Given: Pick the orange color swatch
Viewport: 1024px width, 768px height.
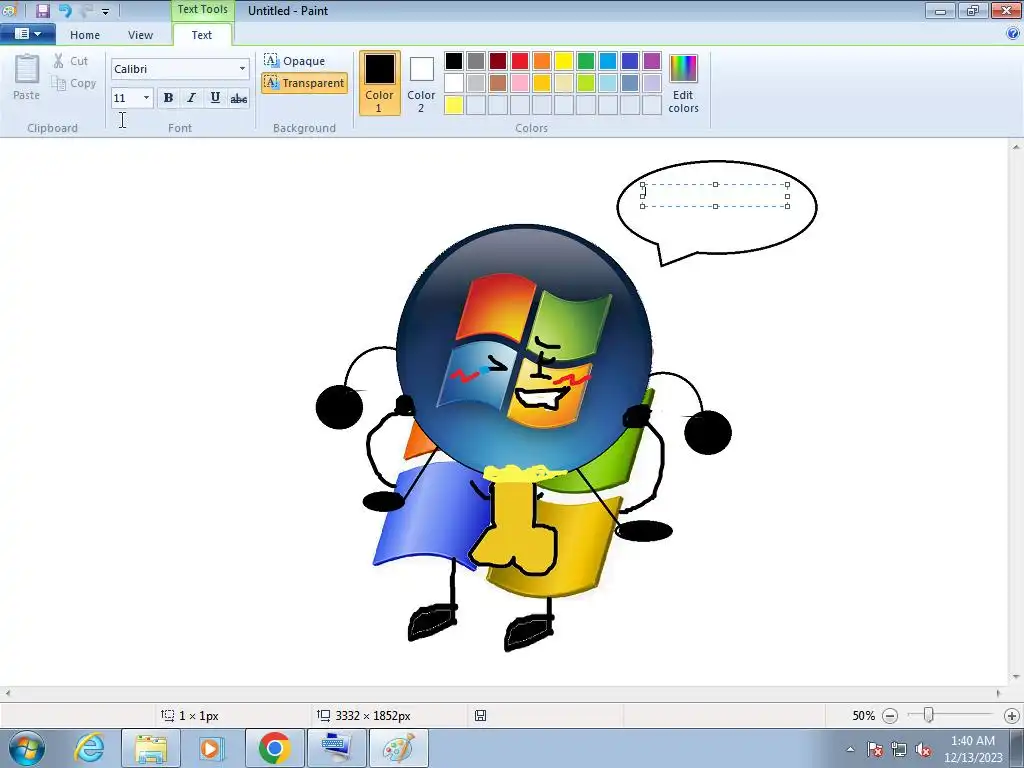Looking at the screenshot, I should pyautogui.click(x=542, y=61).
